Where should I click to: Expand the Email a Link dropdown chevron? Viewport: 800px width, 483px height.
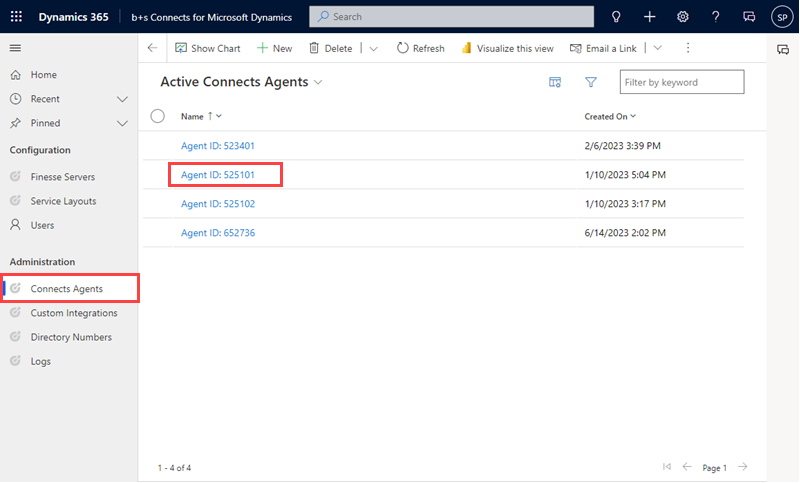point(658,48)
